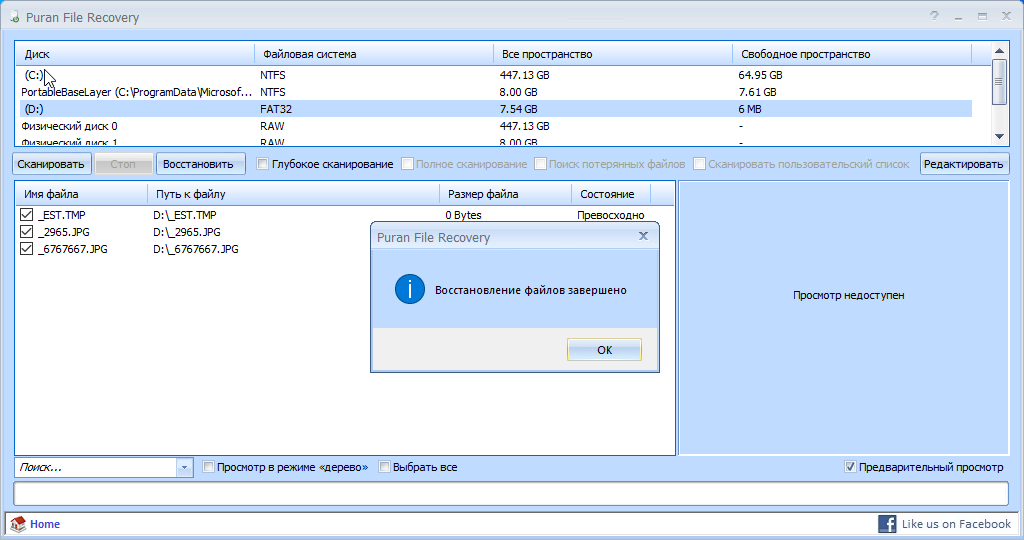1024x540 pixels.
Task: Click the 0 Bytes size cell
Action: pos(464,215)
